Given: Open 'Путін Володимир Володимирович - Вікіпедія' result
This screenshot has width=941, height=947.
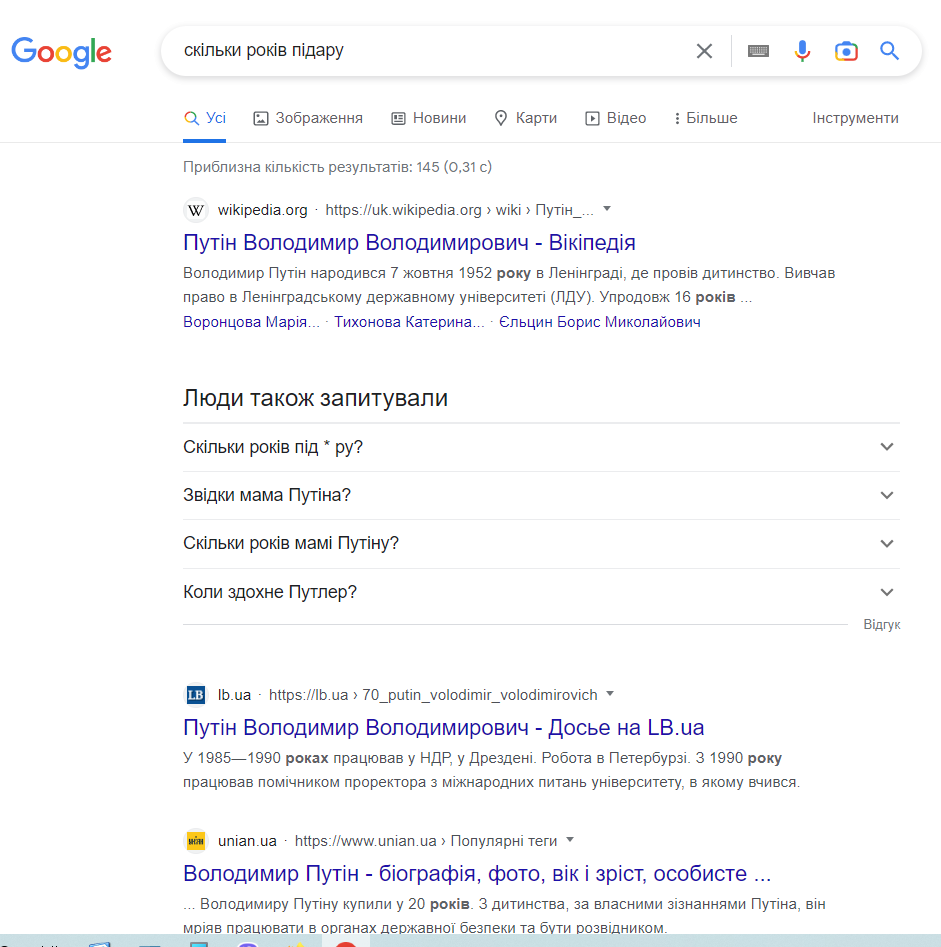Looking at the screenshot, I should click(409, 242).
